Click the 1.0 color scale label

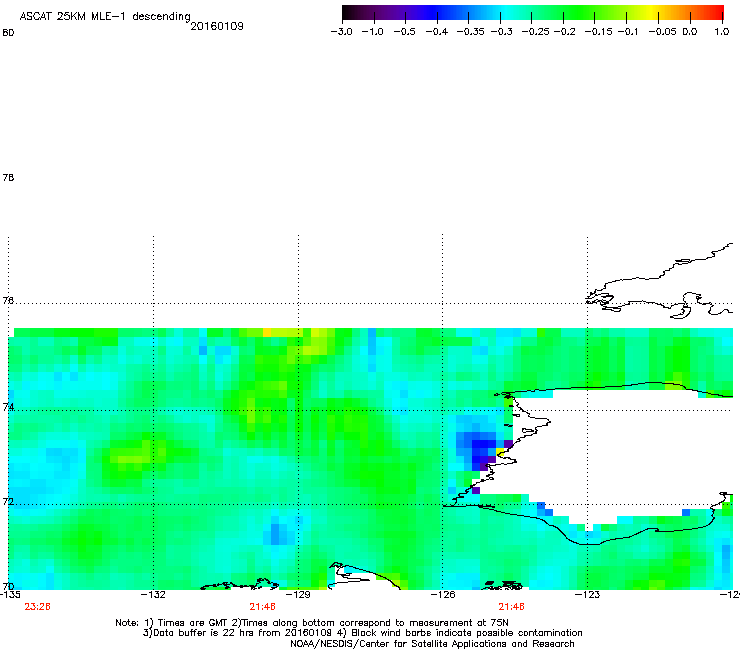click(x=722, y=32)
